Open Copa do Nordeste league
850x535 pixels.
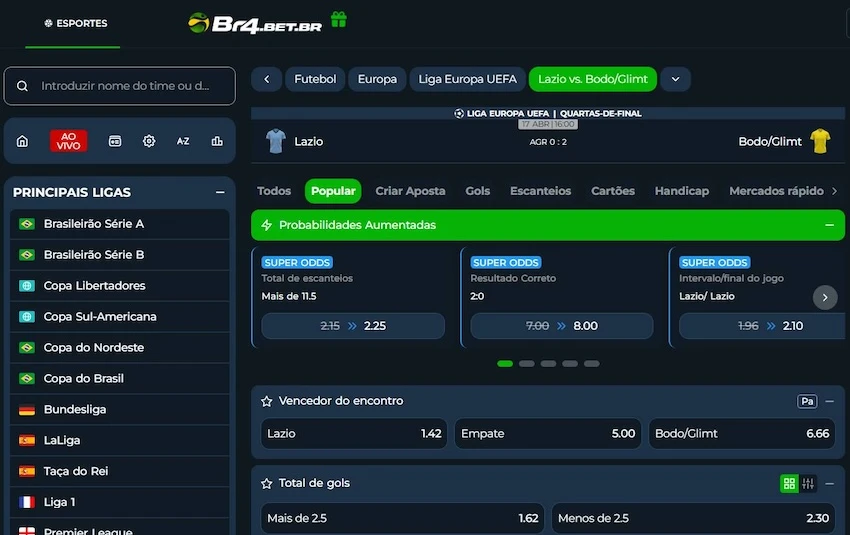pyautogui.click(x=119, y=347)
